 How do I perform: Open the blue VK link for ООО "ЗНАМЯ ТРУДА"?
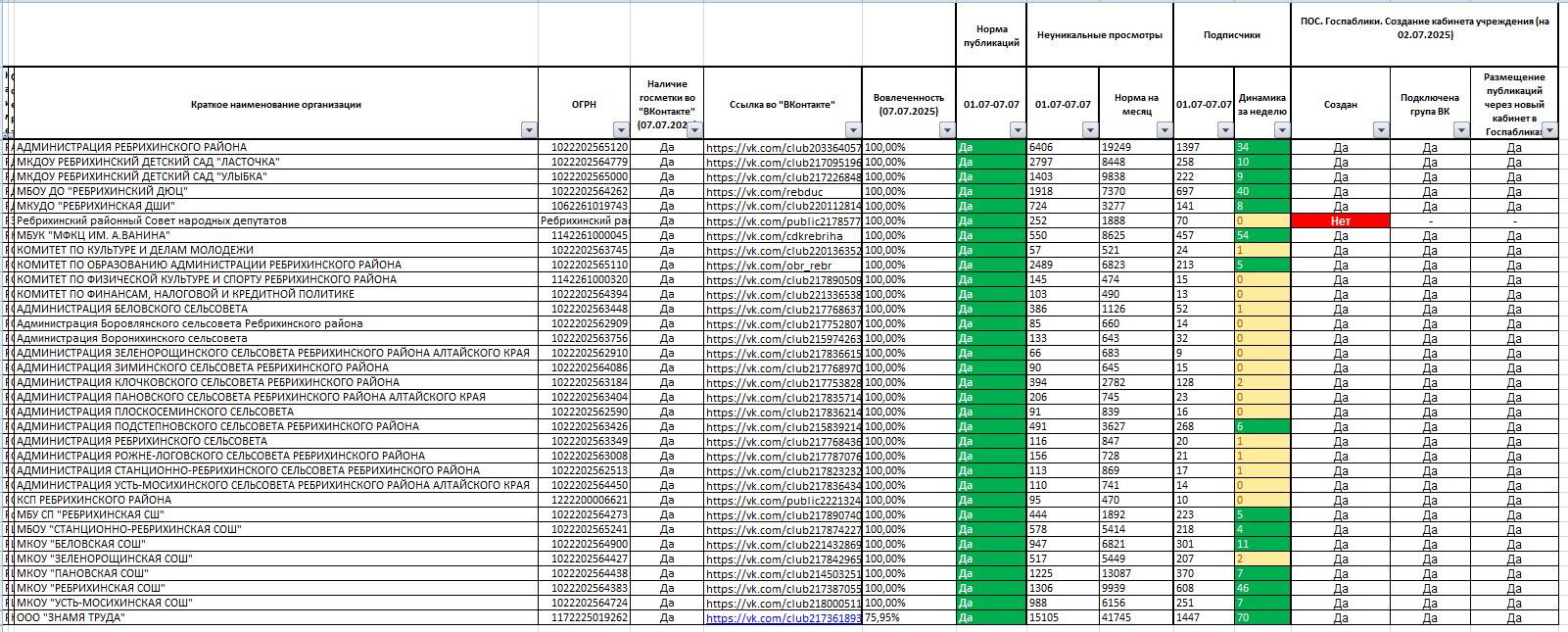(784, 618)
